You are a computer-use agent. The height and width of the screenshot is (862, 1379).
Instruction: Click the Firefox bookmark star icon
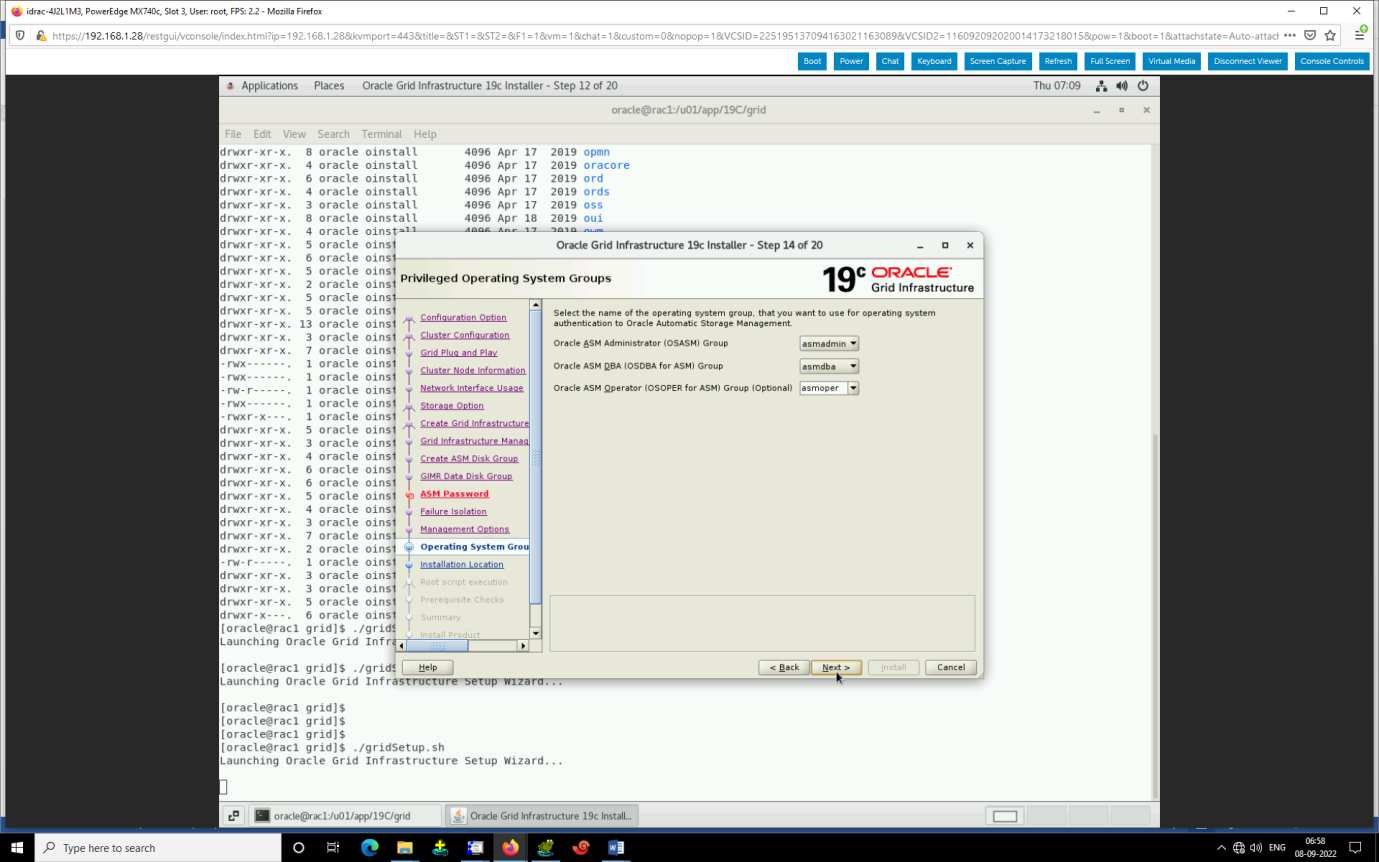pos(1330,35)
